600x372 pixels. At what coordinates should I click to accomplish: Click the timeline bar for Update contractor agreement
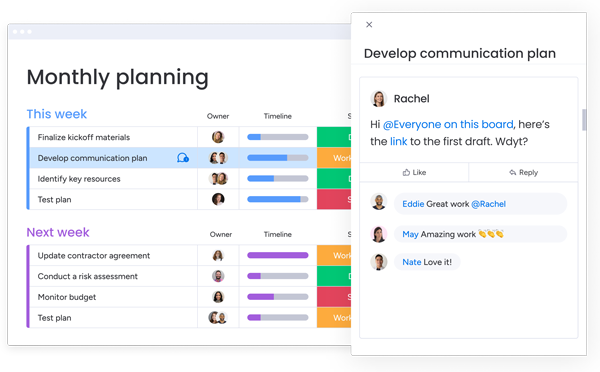click(x=277, y=255)
